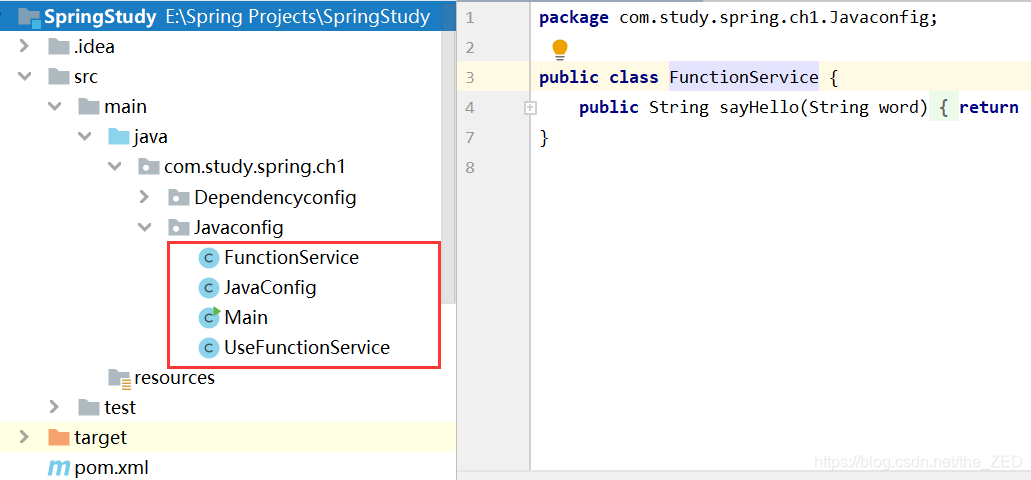Expand the .idea folder
The image size is (1031, 480).
[x=24, y=46]
